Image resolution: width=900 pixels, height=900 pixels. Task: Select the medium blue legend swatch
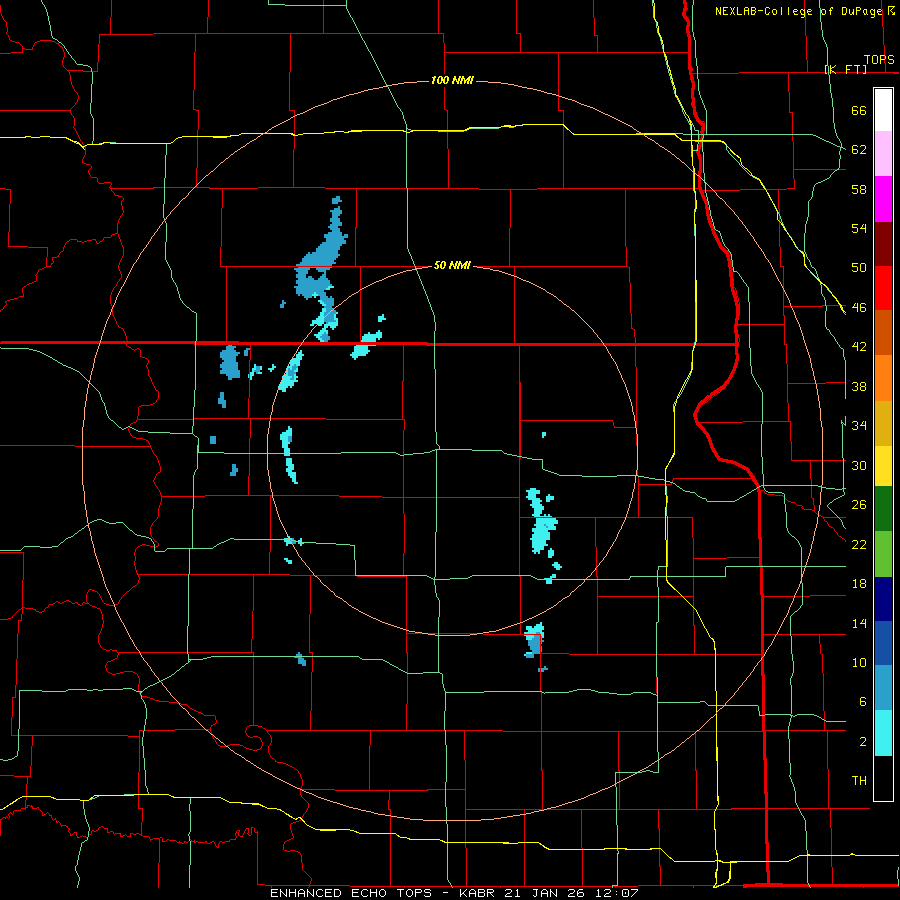(x=883, y=643)
